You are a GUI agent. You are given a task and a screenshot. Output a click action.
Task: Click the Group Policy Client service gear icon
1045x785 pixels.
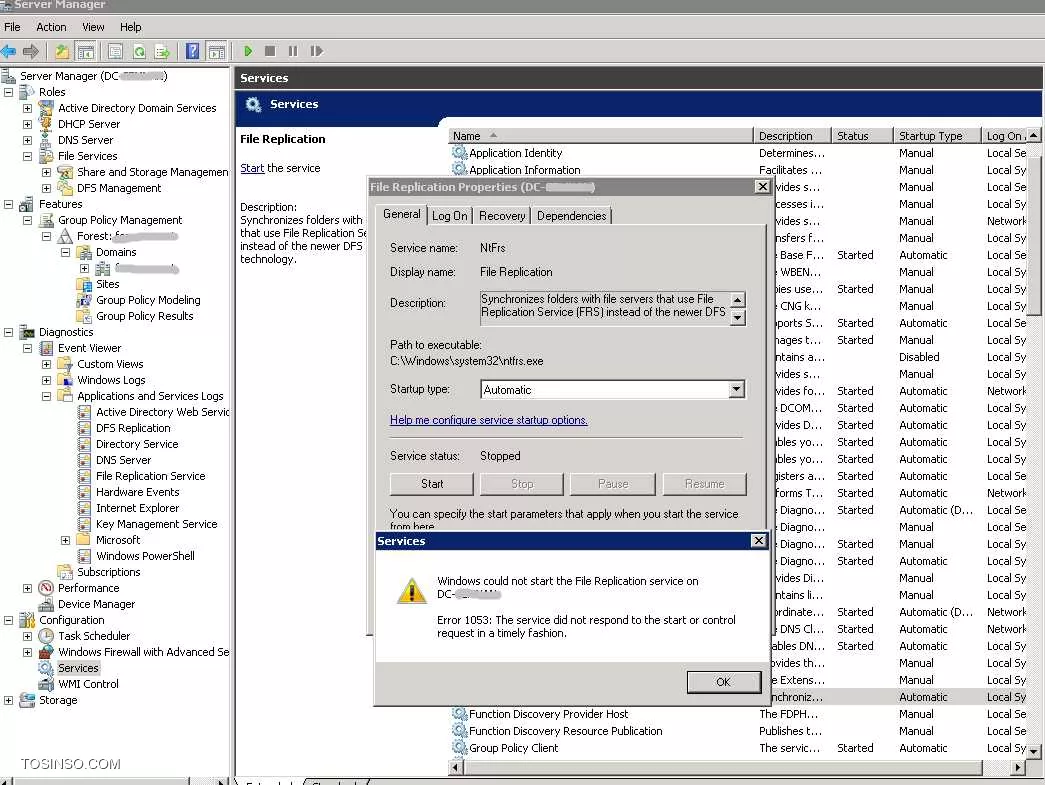[459, 748]
